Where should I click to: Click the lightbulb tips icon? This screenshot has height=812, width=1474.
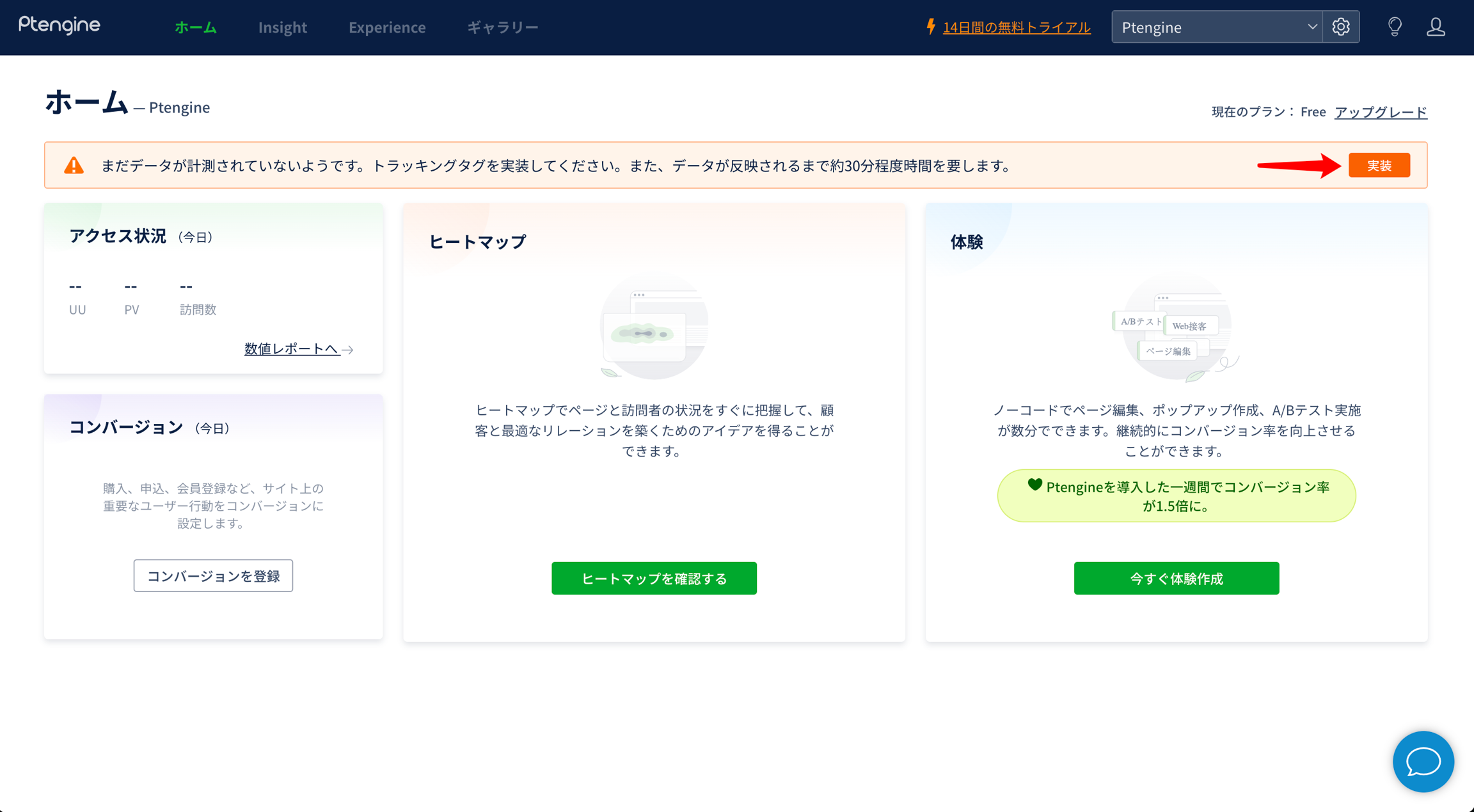[1395, 27]
